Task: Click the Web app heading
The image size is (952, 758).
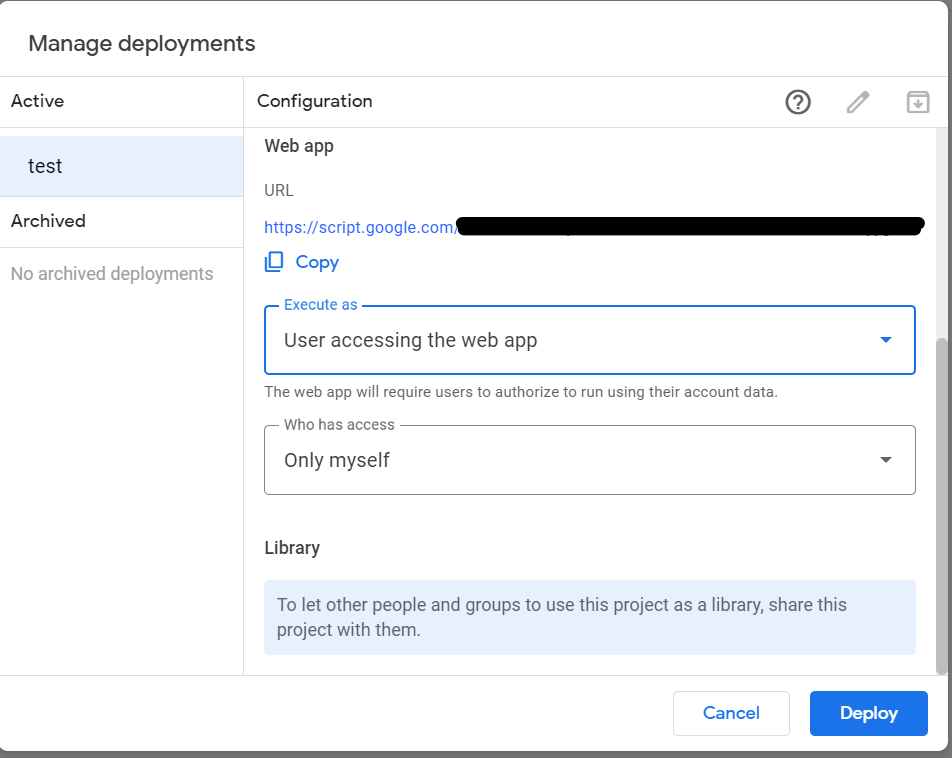Action: (x=299, y=146)
